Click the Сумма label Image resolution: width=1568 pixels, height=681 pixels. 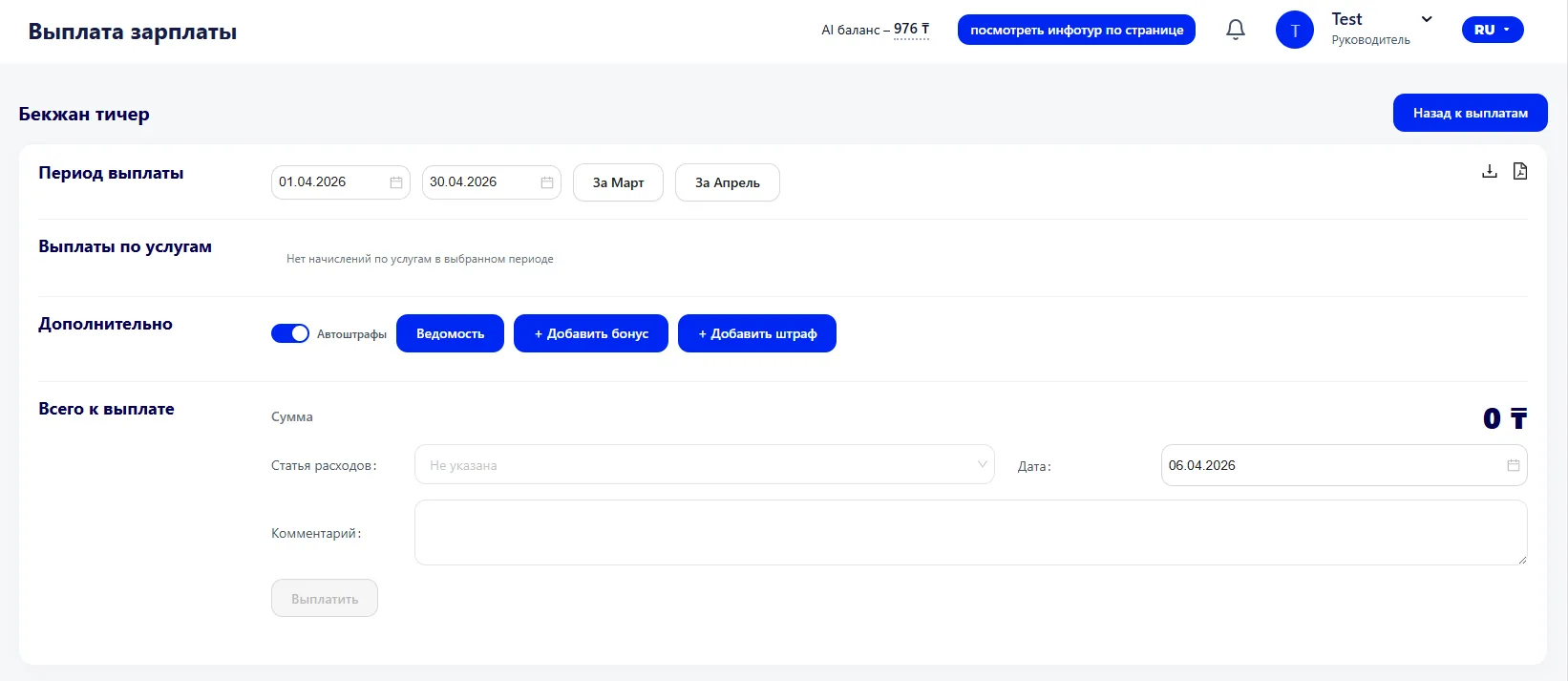coord(292,416)
